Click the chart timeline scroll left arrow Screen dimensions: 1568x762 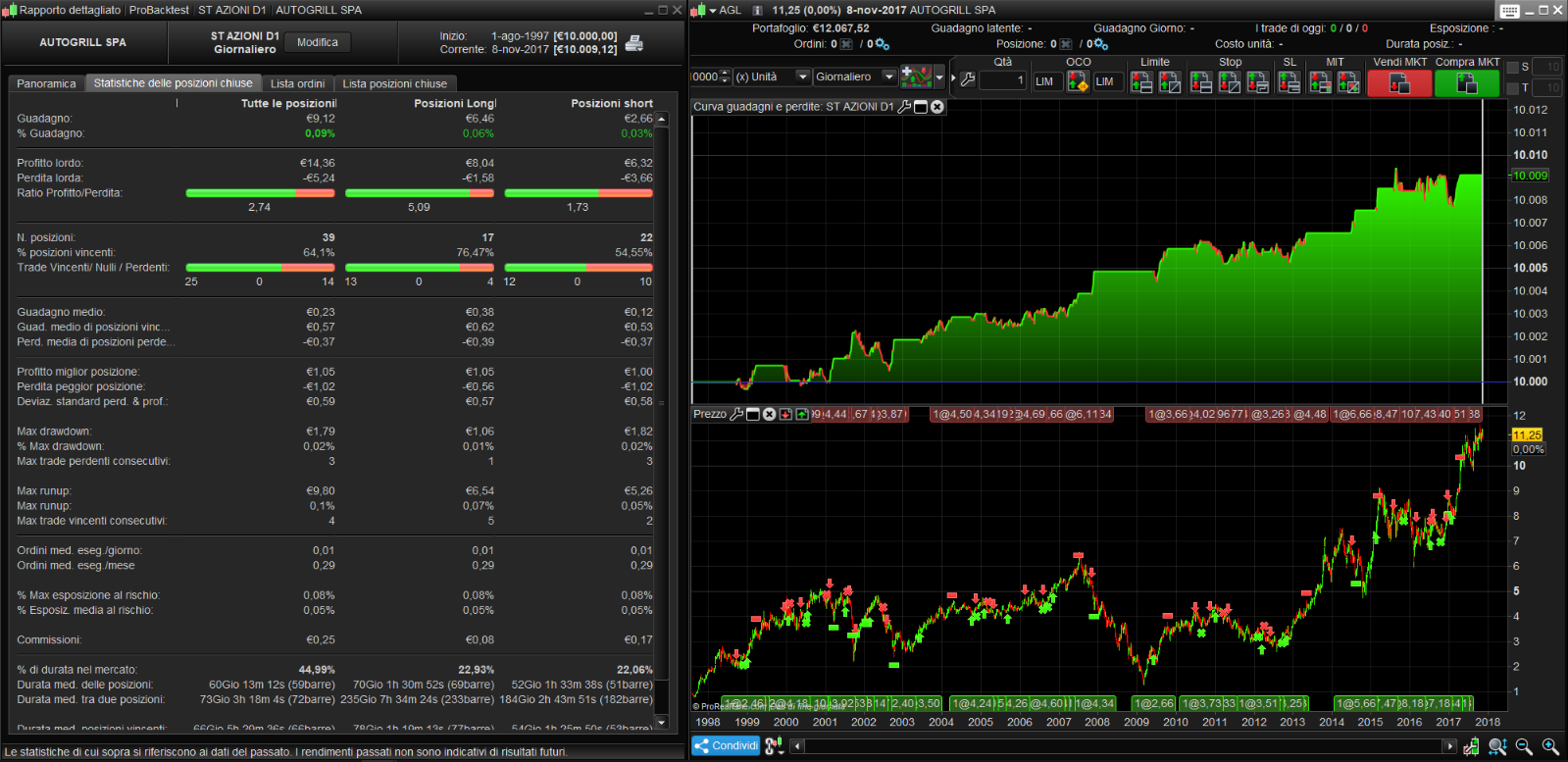tap(797, 746)
